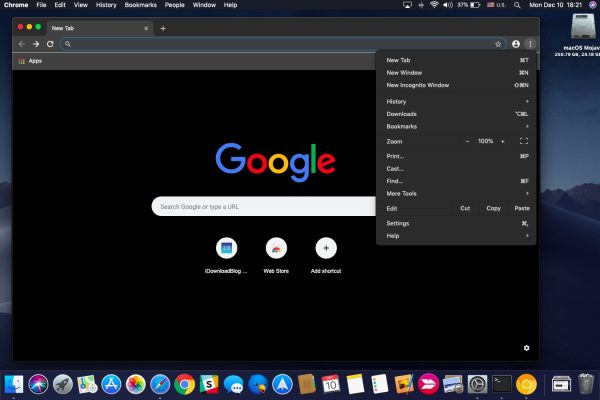Click the AirPlay display icon

point(407,5)
